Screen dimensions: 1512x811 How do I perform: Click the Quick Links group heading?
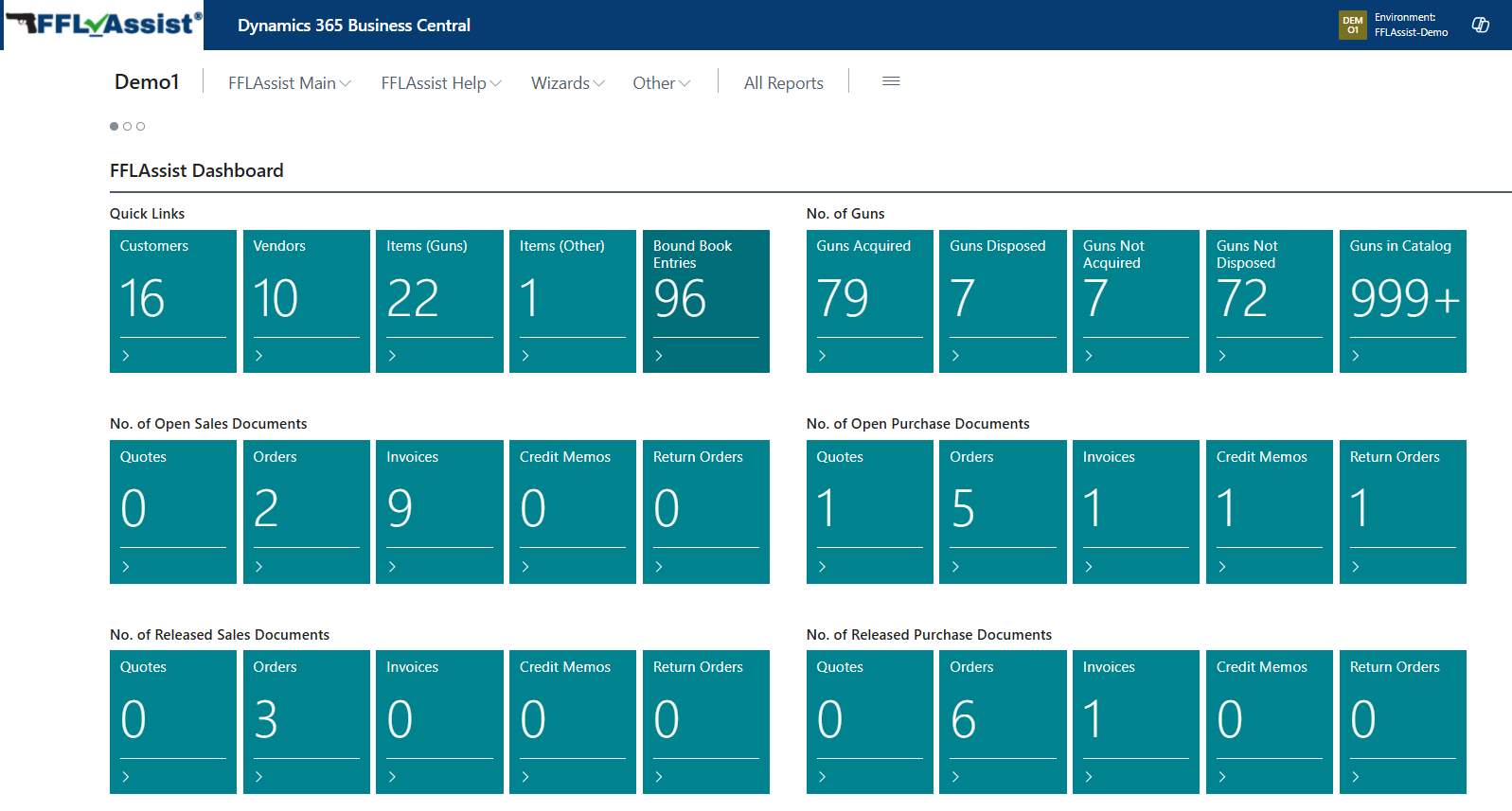tap(148, 214)
